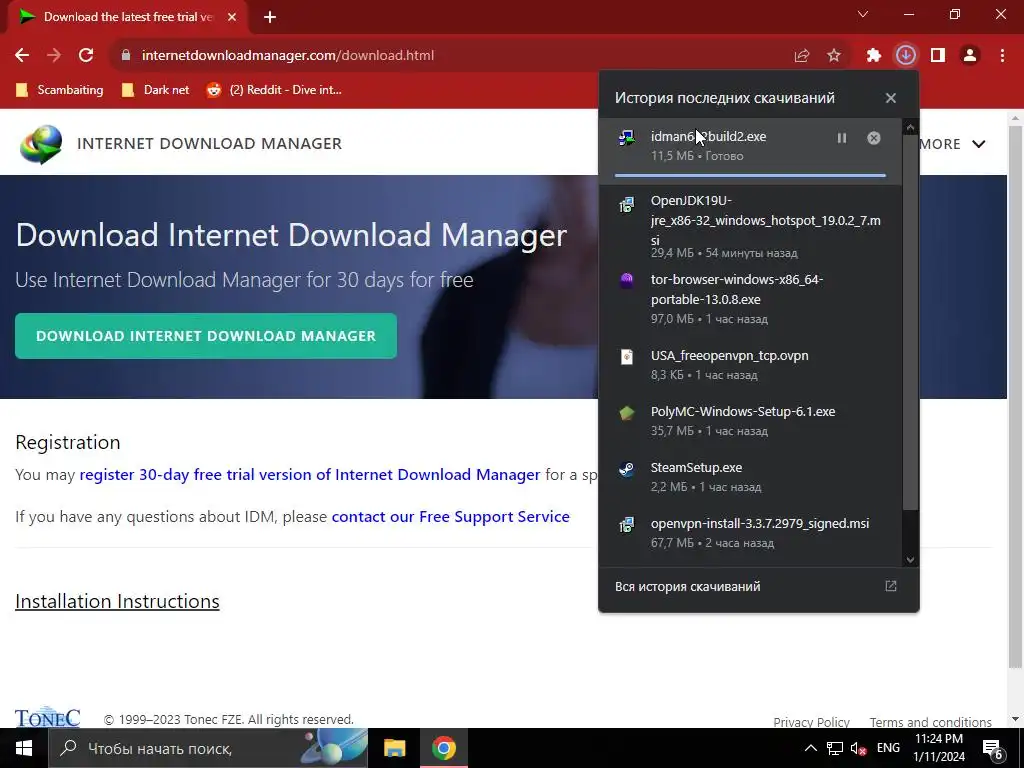Open tor-browser-windows portable exe entry
This screenshot has height=768, width=1024.
pyautogui.click(x=750, y=298)
